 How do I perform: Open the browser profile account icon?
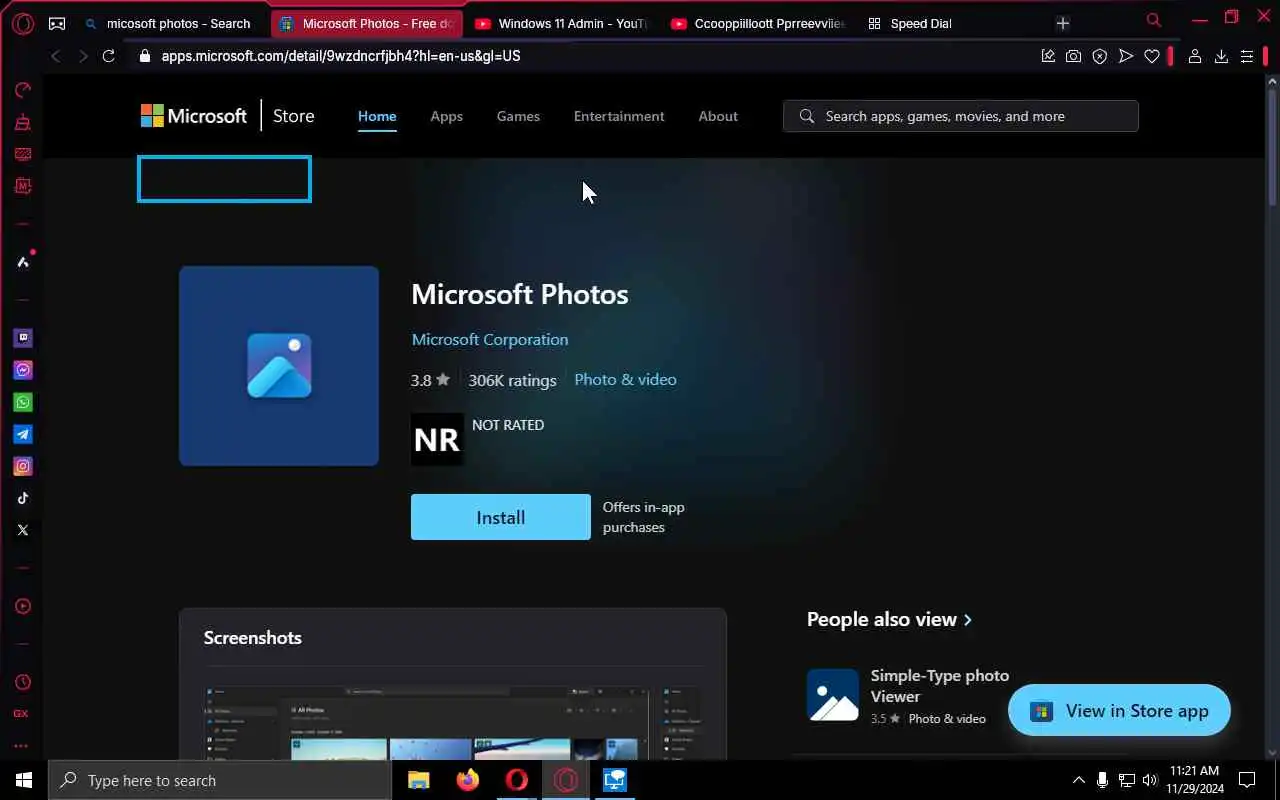(1194, 56)
